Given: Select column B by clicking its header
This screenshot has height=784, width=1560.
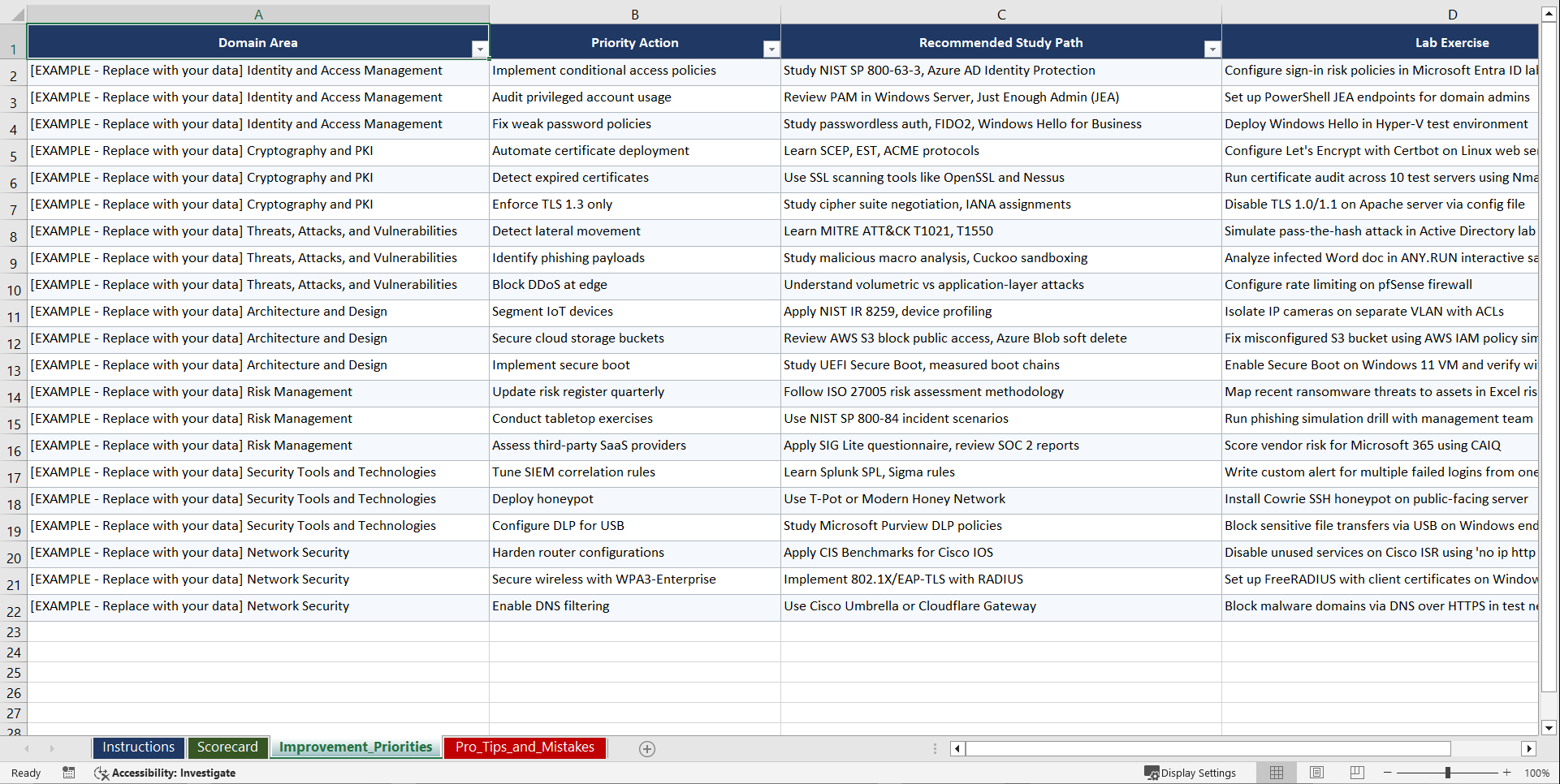Looking at the screenshot, I should (634, 13).
